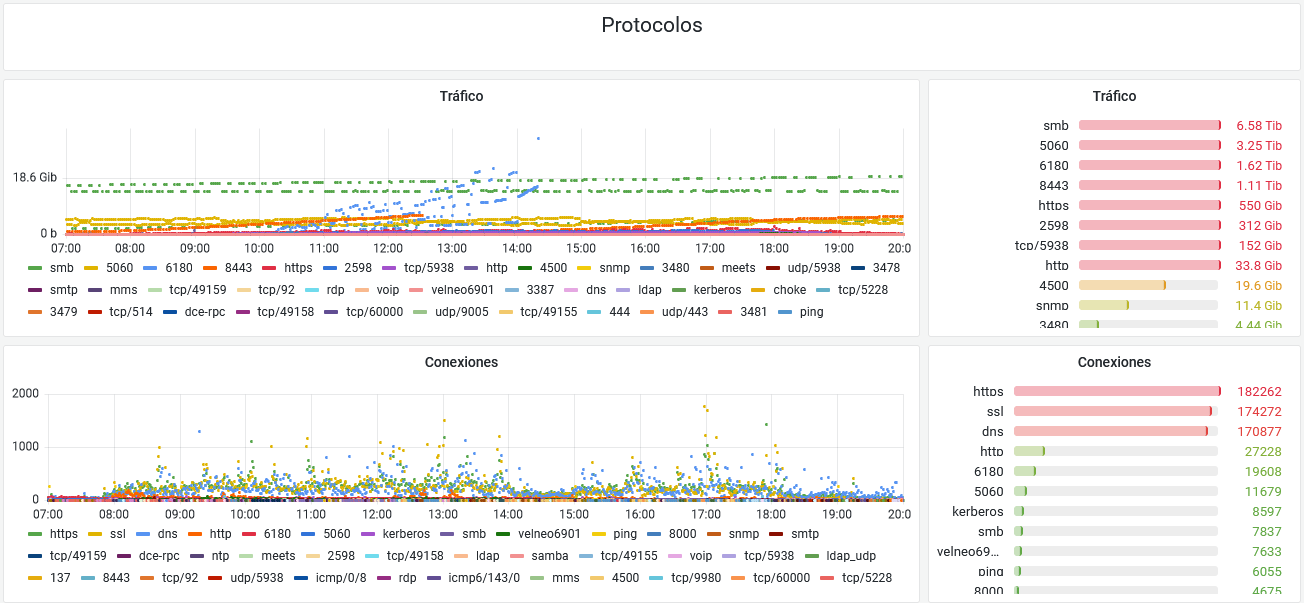Open the Tráfico bar gauge panel title menu
Screen dimensions: 1304x603
point(1114,97)
